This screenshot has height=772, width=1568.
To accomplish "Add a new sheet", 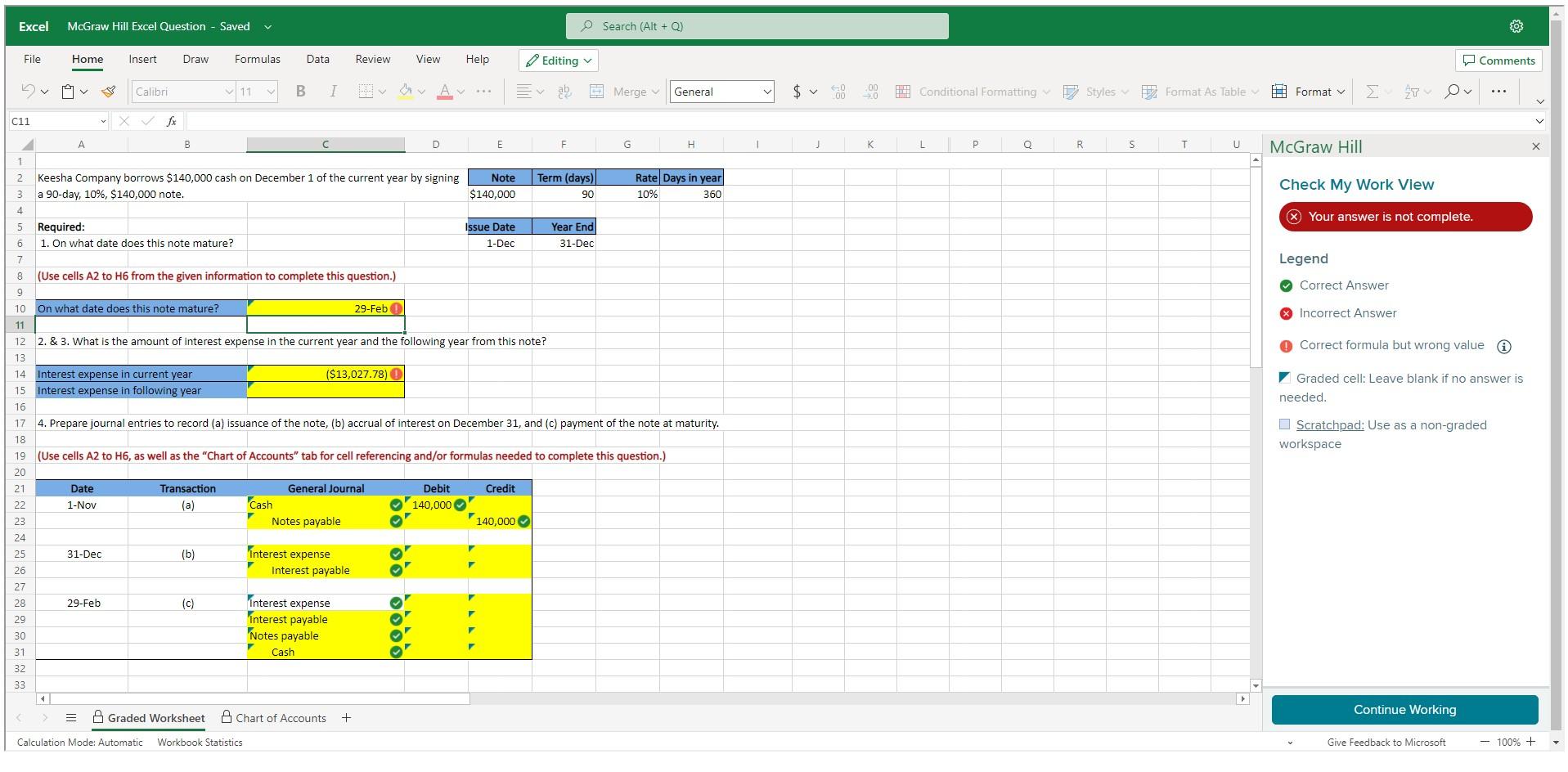I will 346,718.
